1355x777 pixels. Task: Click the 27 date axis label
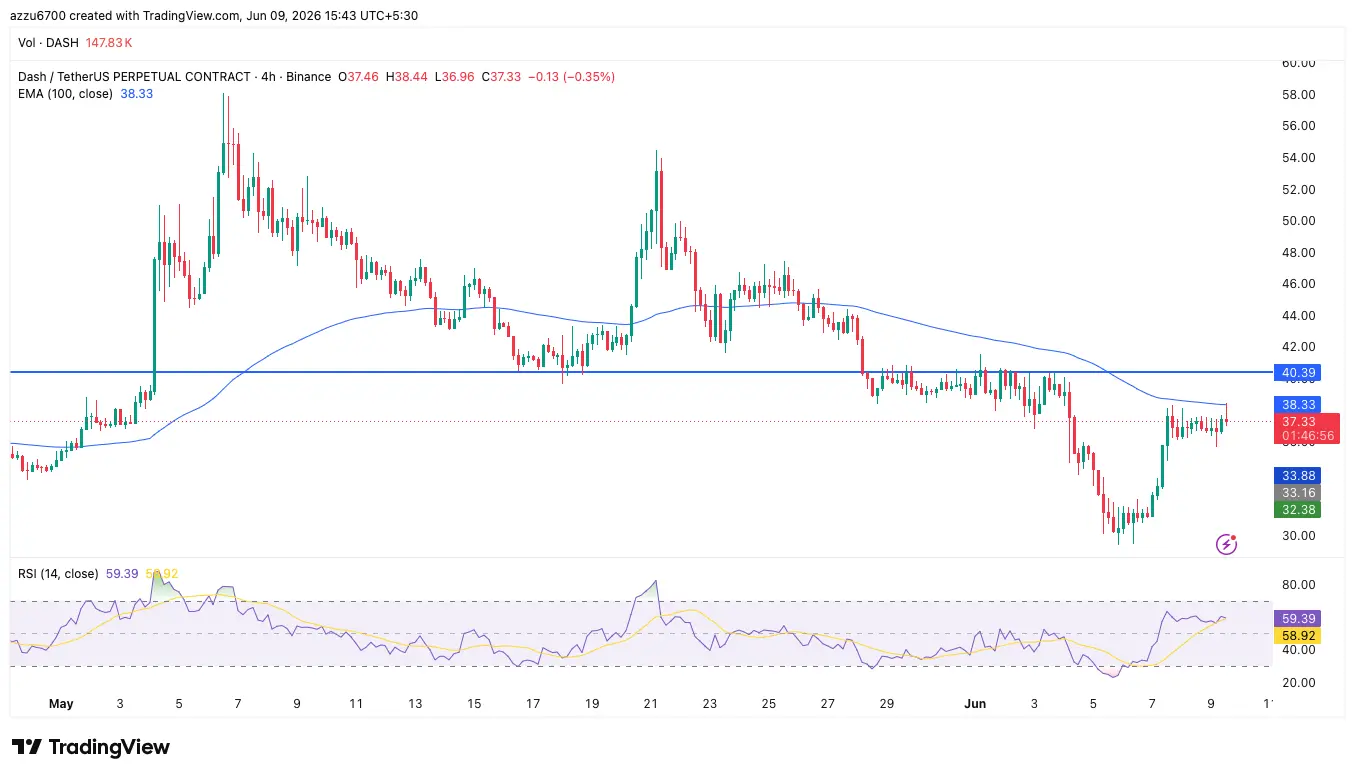[x=828, y=704]
